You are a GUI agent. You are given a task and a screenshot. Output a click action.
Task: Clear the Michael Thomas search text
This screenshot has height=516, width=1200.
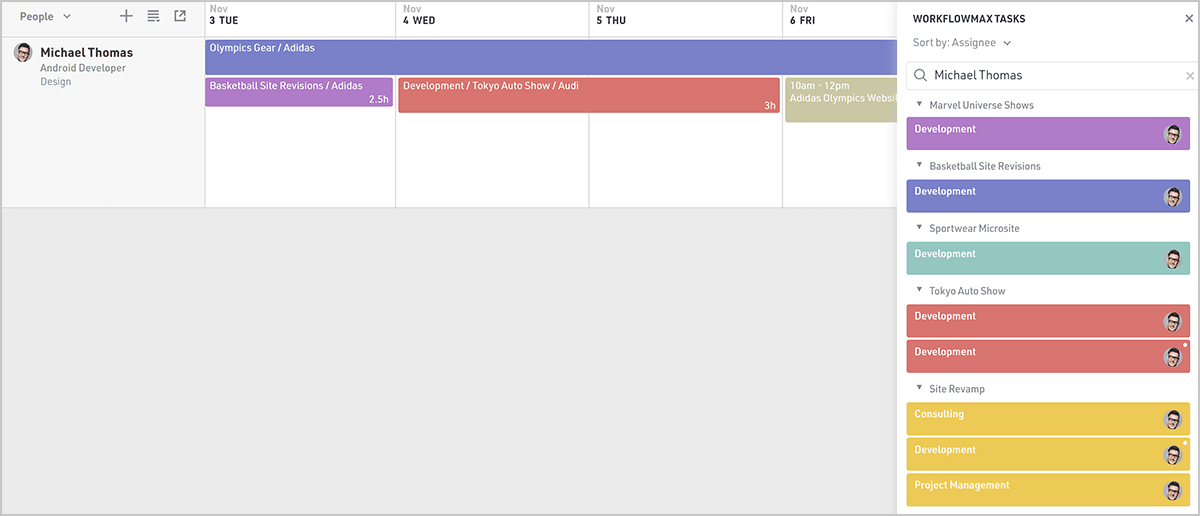point(1190,76)
